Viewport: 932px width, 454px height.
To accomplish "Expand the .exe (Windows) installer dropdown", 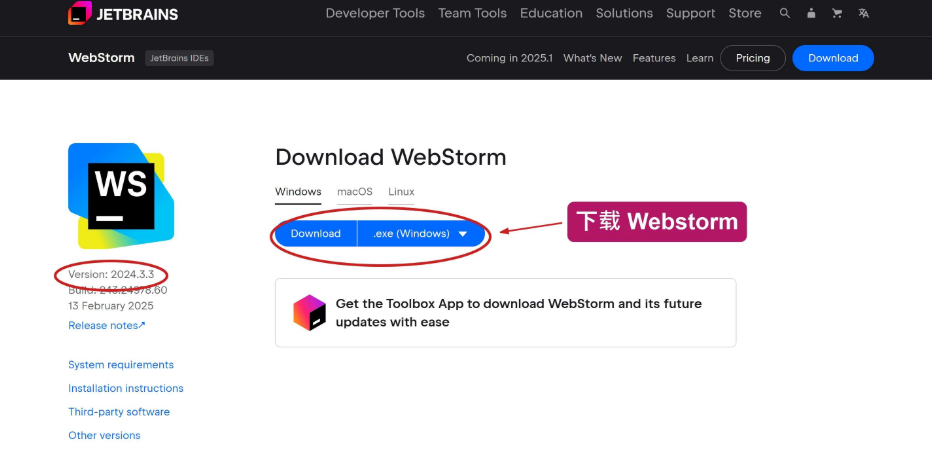I will 421,234.
